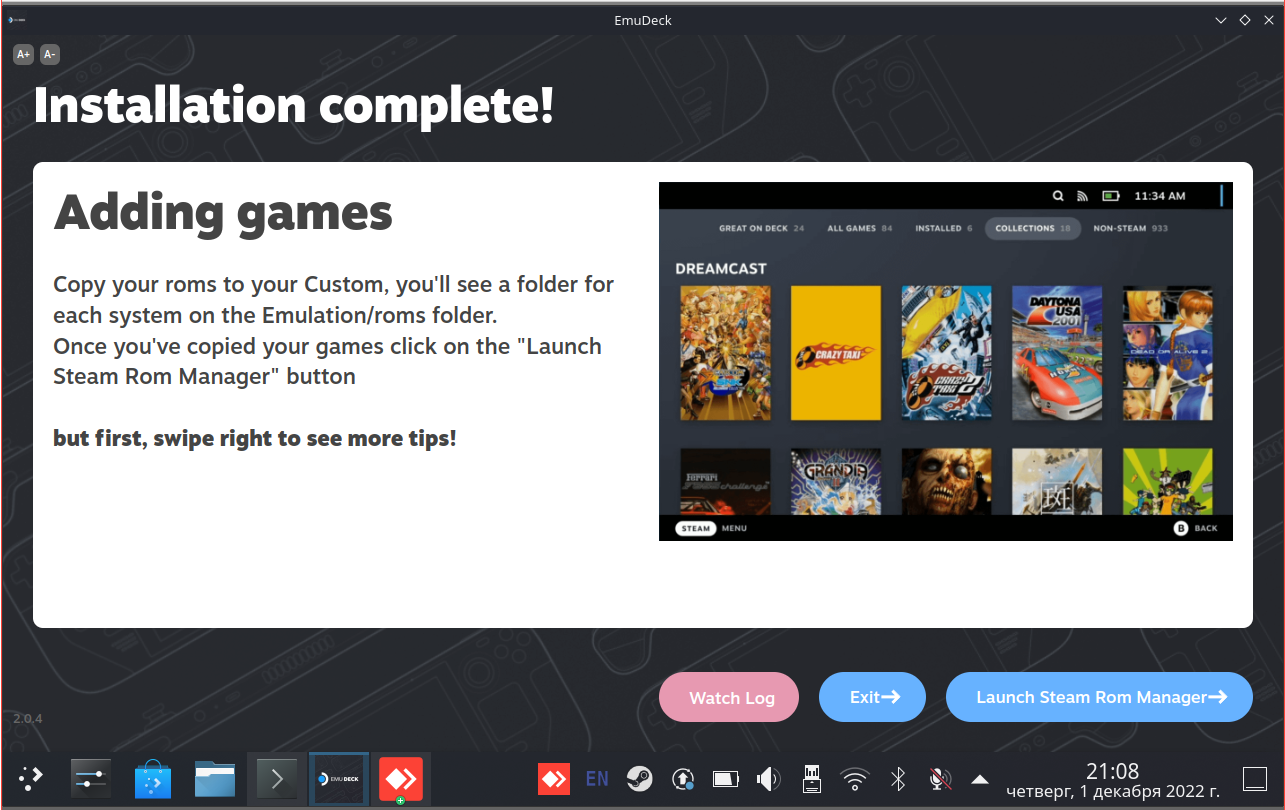The width and height of the screenshot is (1285, 810).
Task: Click the version number 2.0.4
Action: pos(28,718)
